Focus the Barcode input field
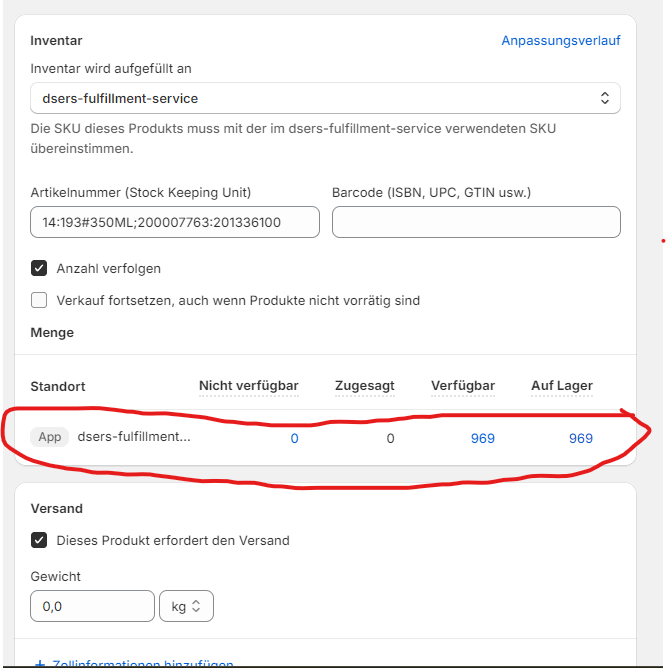 tap(476, 222)
